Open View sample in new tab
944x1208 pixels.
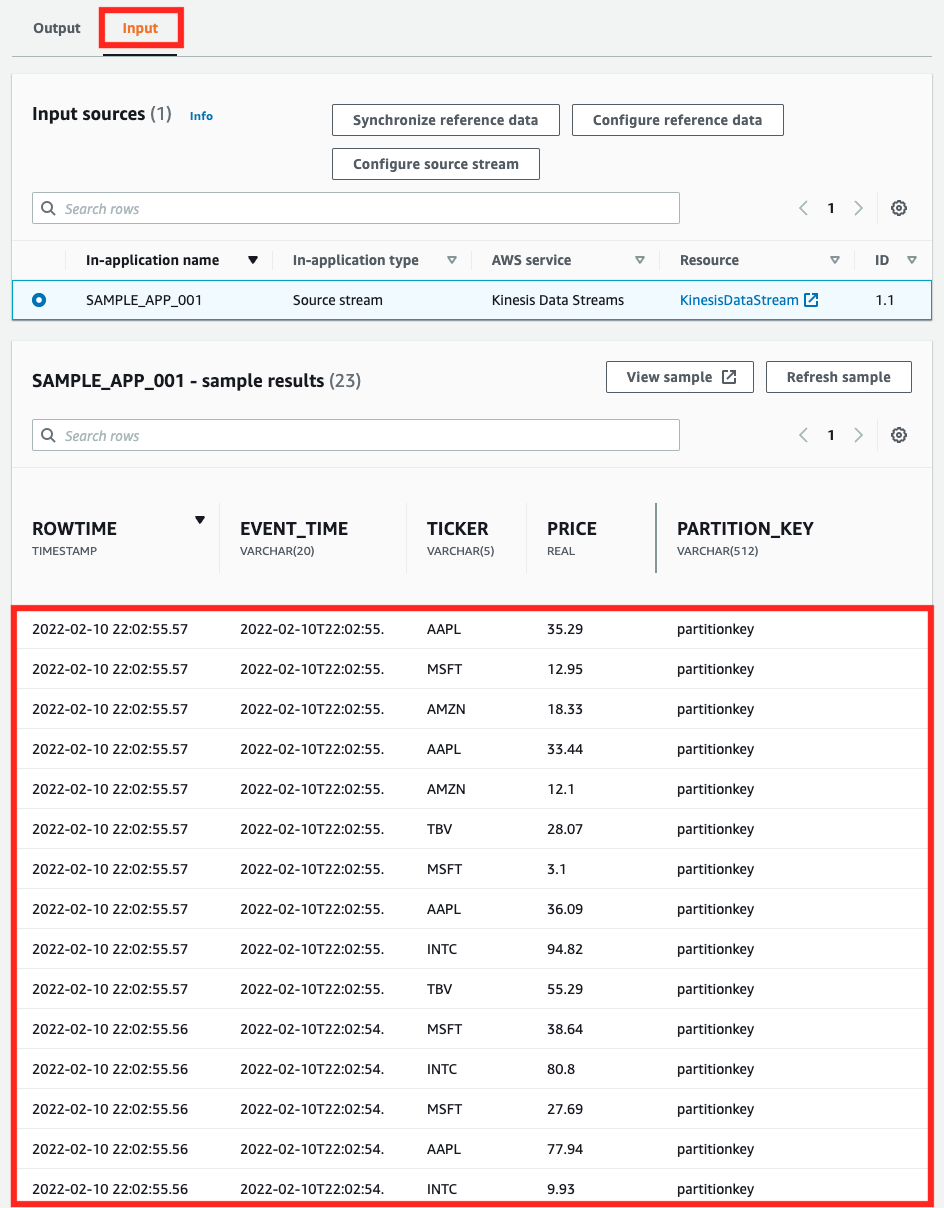point(679,377)
